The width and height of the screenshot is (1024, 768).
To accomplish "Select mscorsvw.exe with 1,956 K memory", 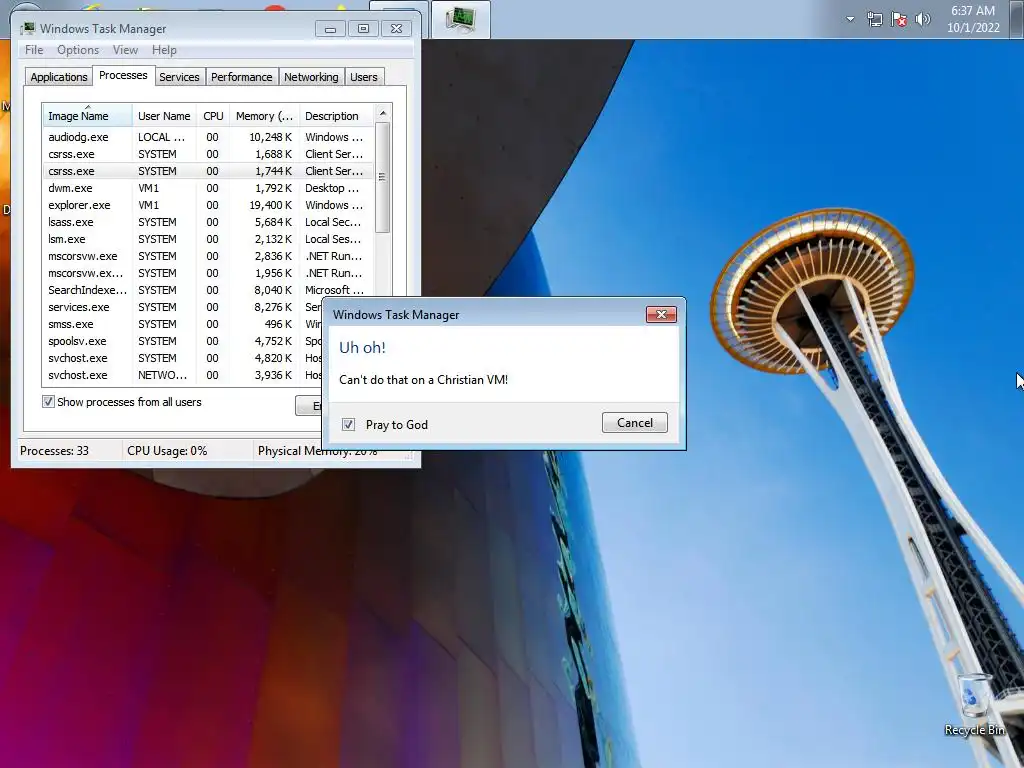I will (x=208, y=273).
